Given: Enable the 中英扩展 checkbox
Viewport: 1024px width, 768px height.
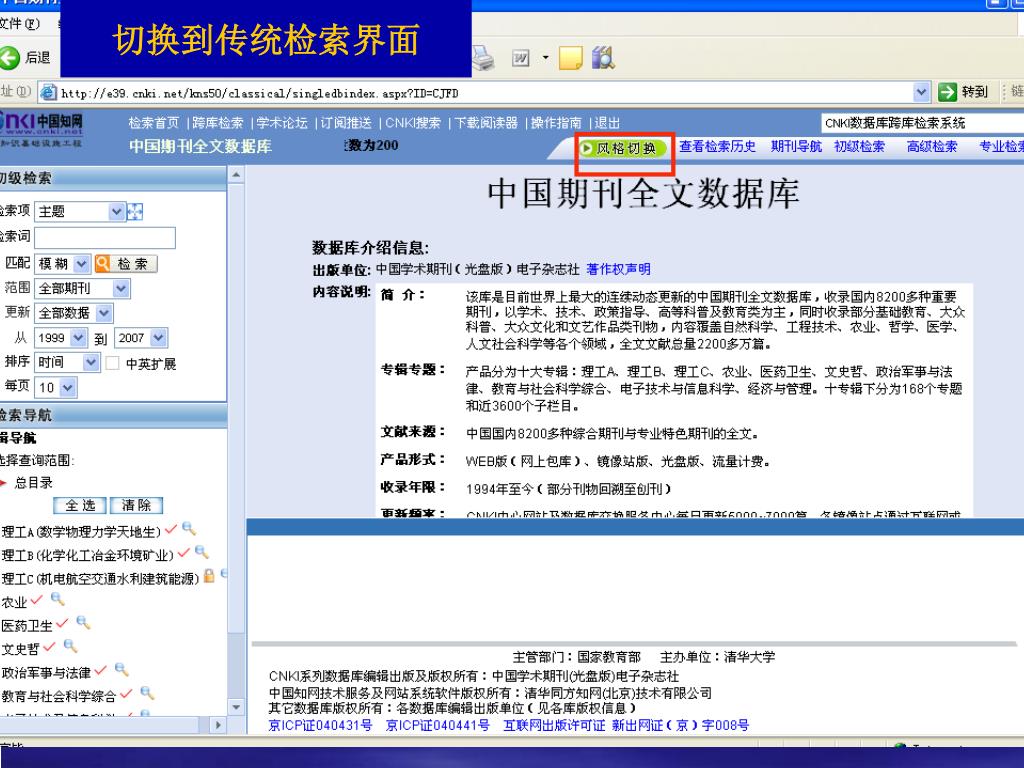Looking at the screenshot, I should pos(112,363).
